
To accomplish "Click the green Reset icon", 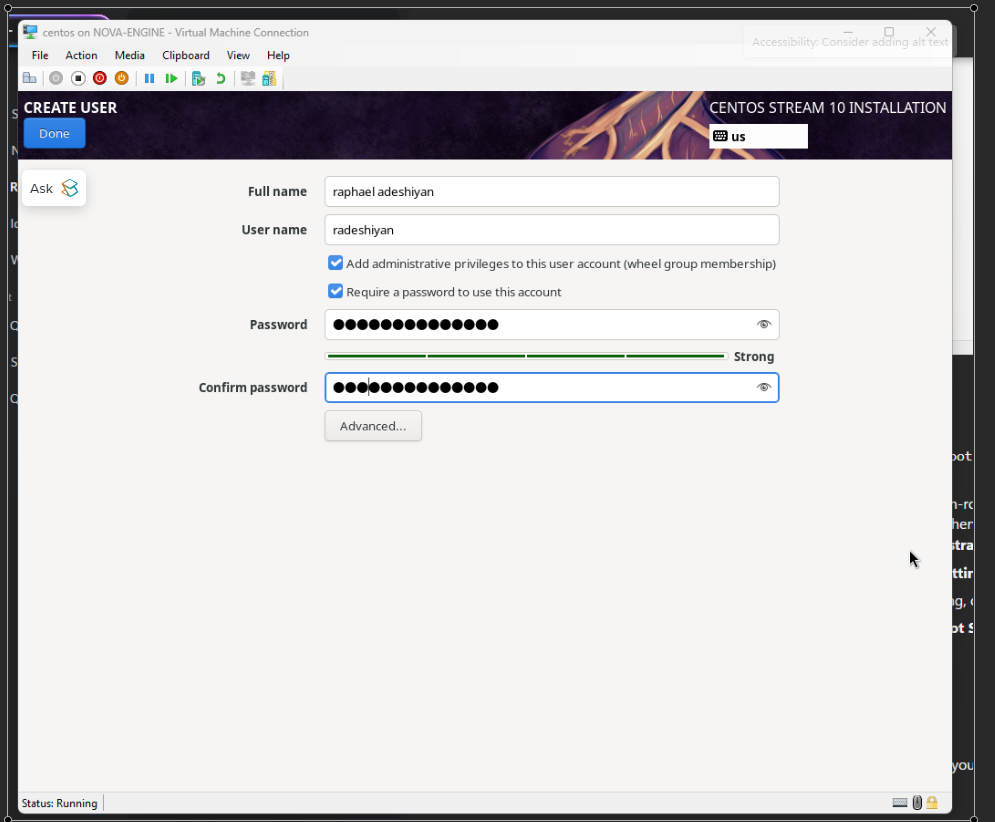I will (171, 78).
